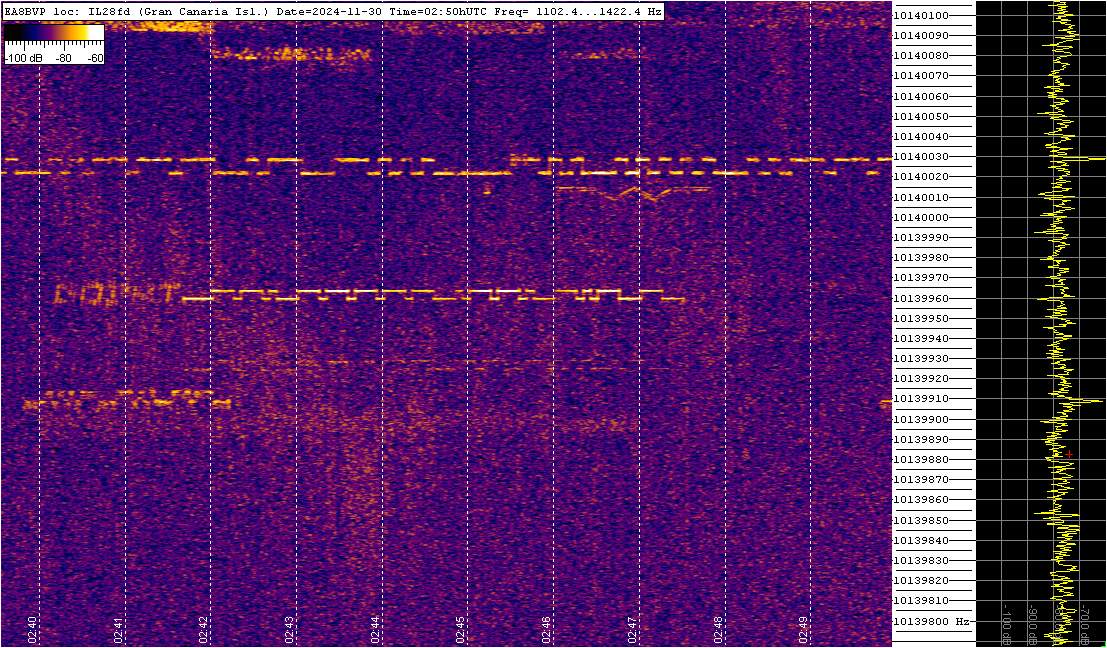Click frequency label 10139930

click(921, 359)
